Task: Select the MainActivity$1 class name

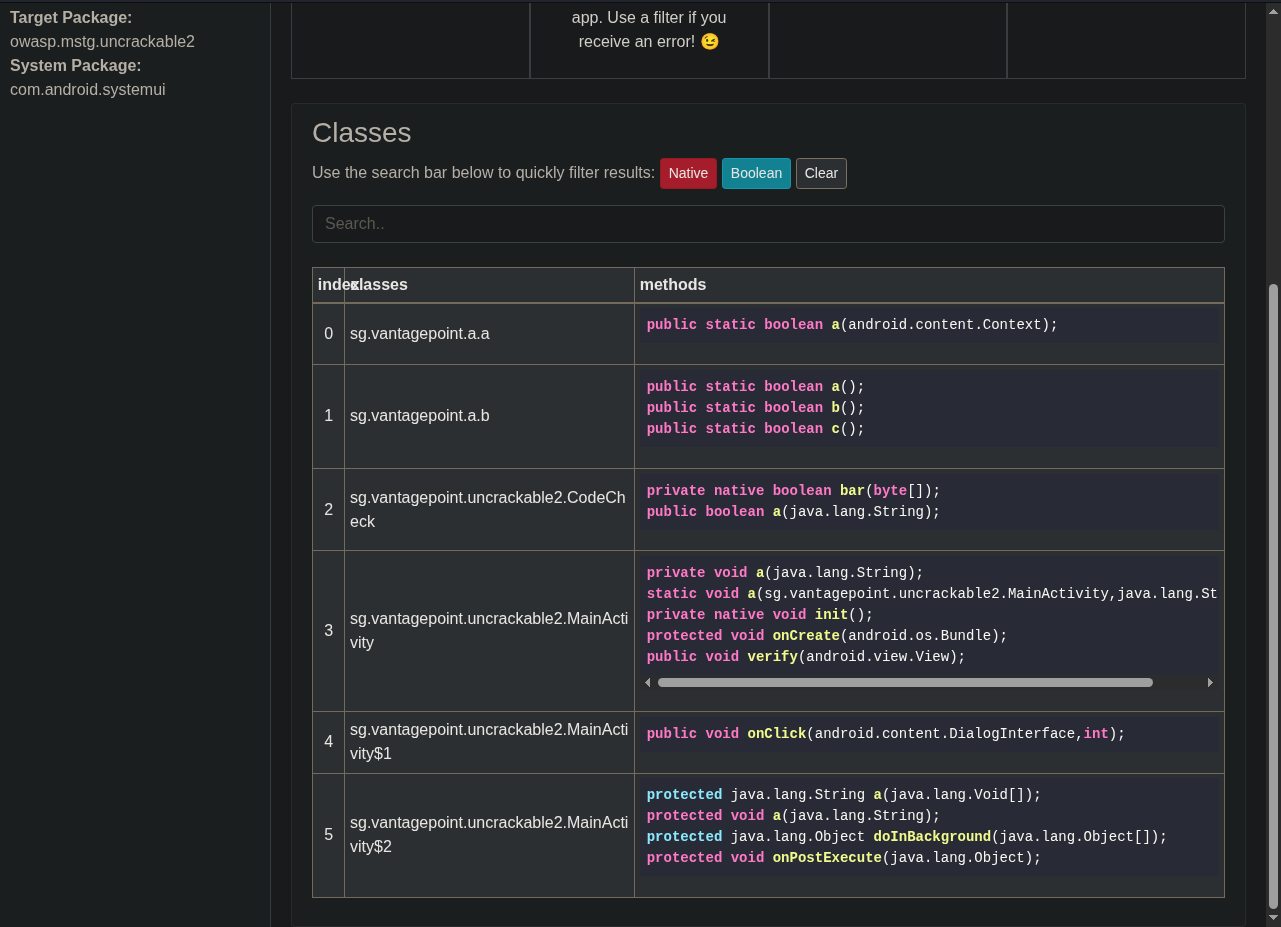Action: click(487, 742)
